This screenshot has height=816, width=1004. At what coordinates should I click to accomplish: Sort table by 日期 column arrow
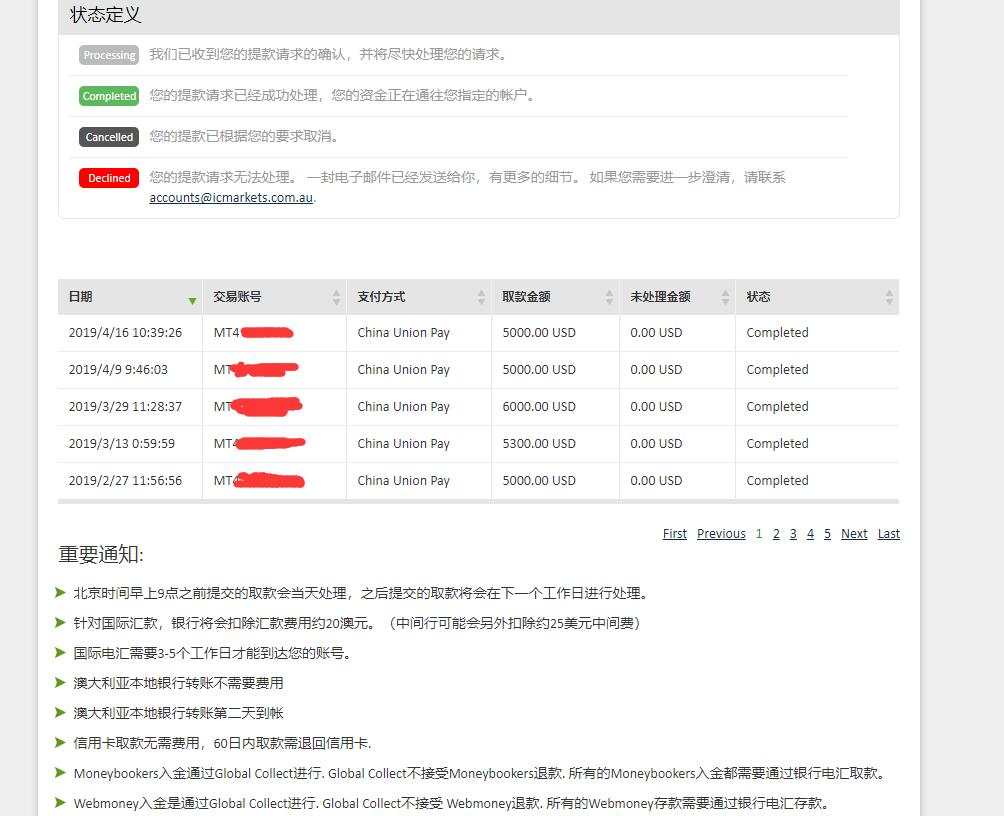(192, 300)
